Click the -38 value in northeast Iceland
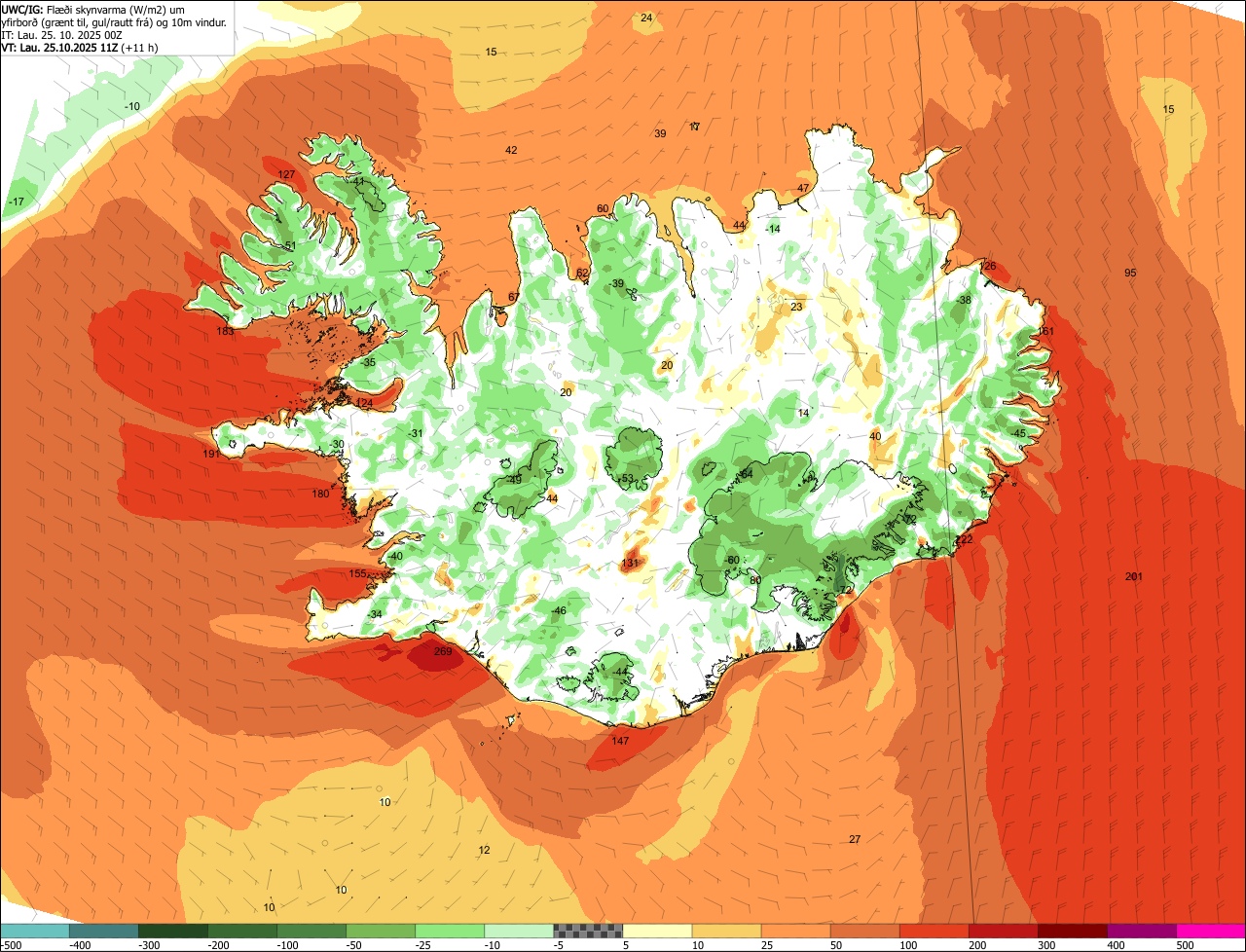The width and height of the screenshot is (1246, 952). click(x=963, y=299)
